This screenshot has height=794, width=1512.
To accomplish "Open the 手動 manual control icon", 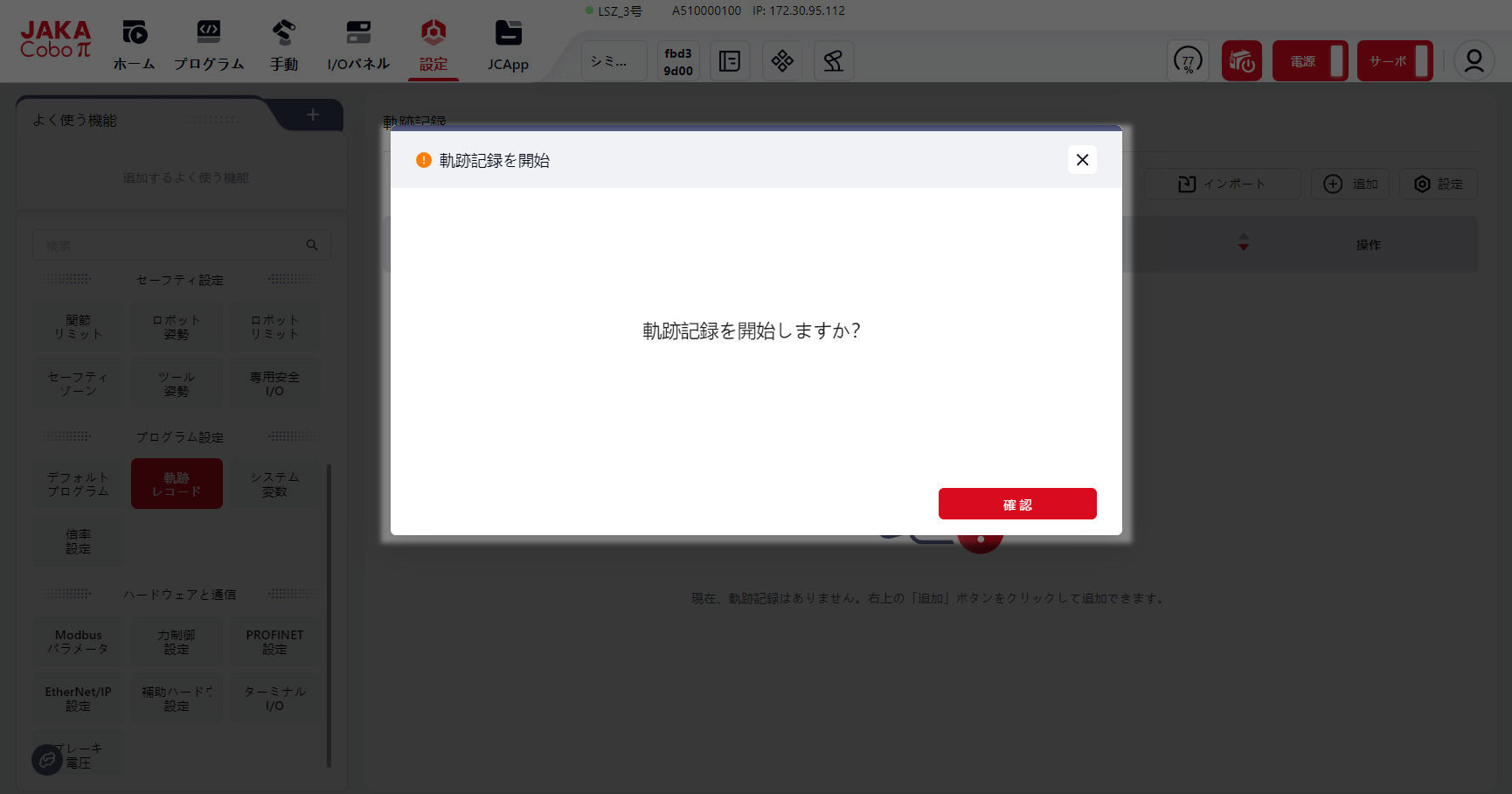I will (283, 33).
